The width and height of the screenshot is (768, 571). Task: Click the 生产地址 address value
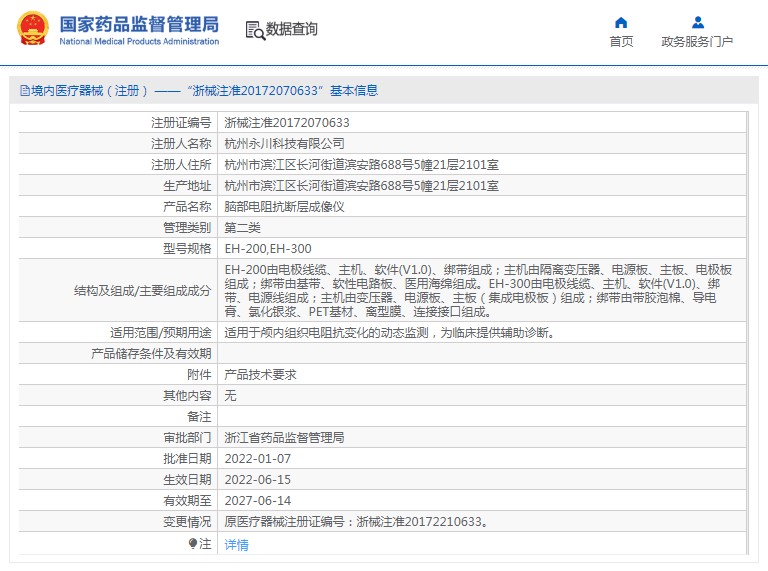click(x=361, y=186)
